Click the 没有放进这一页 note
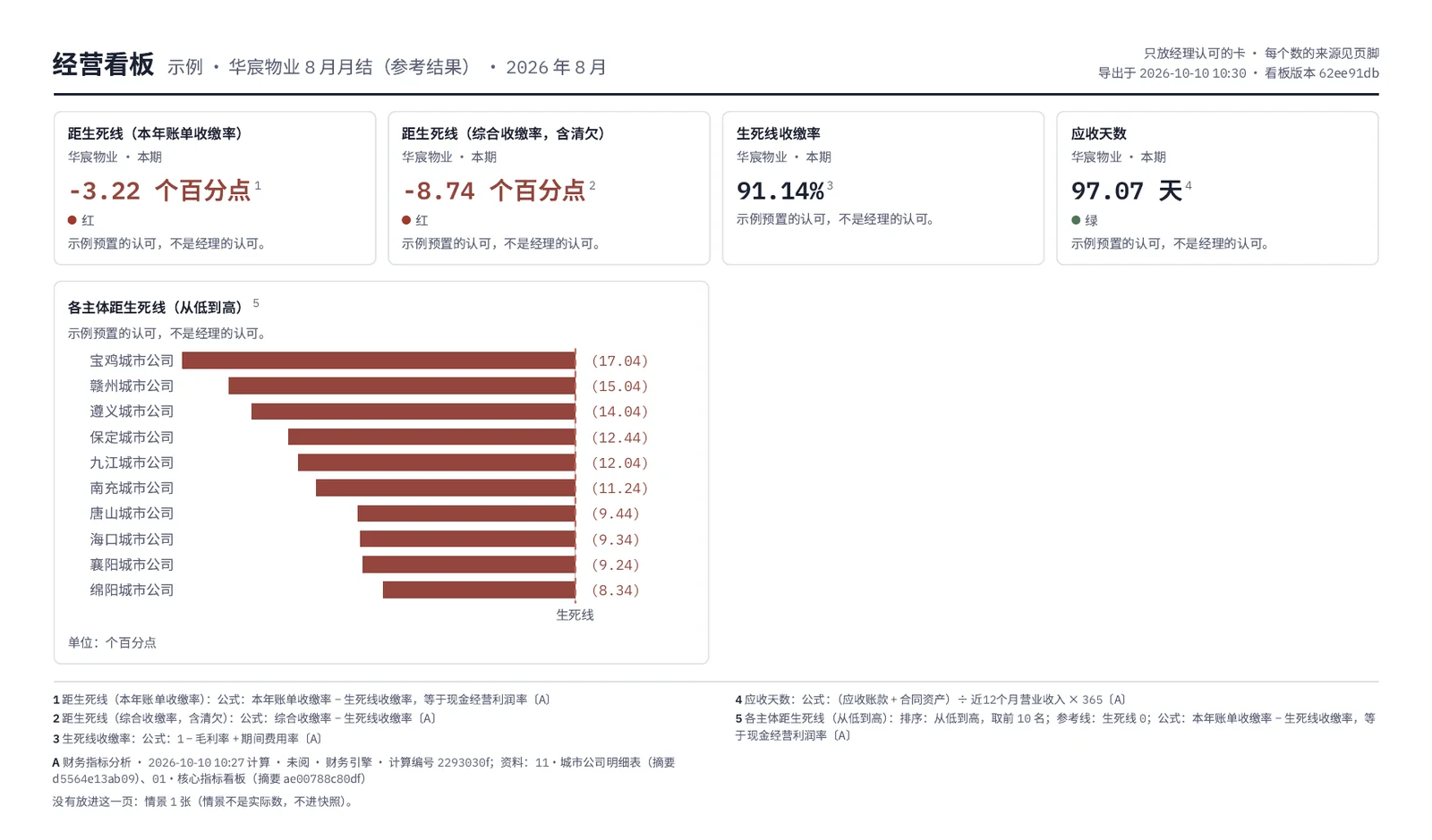Screen dimensions: 1432x840 point(205,802)
